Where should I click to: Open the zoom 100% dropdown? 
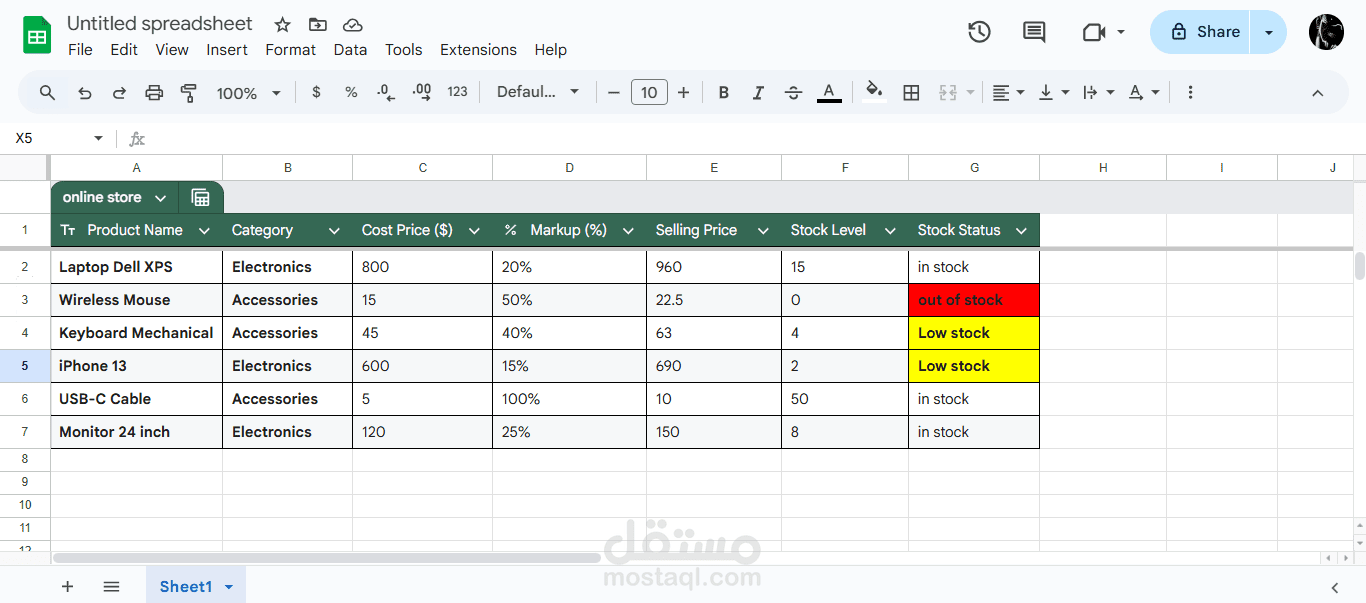tap(248, 93)
